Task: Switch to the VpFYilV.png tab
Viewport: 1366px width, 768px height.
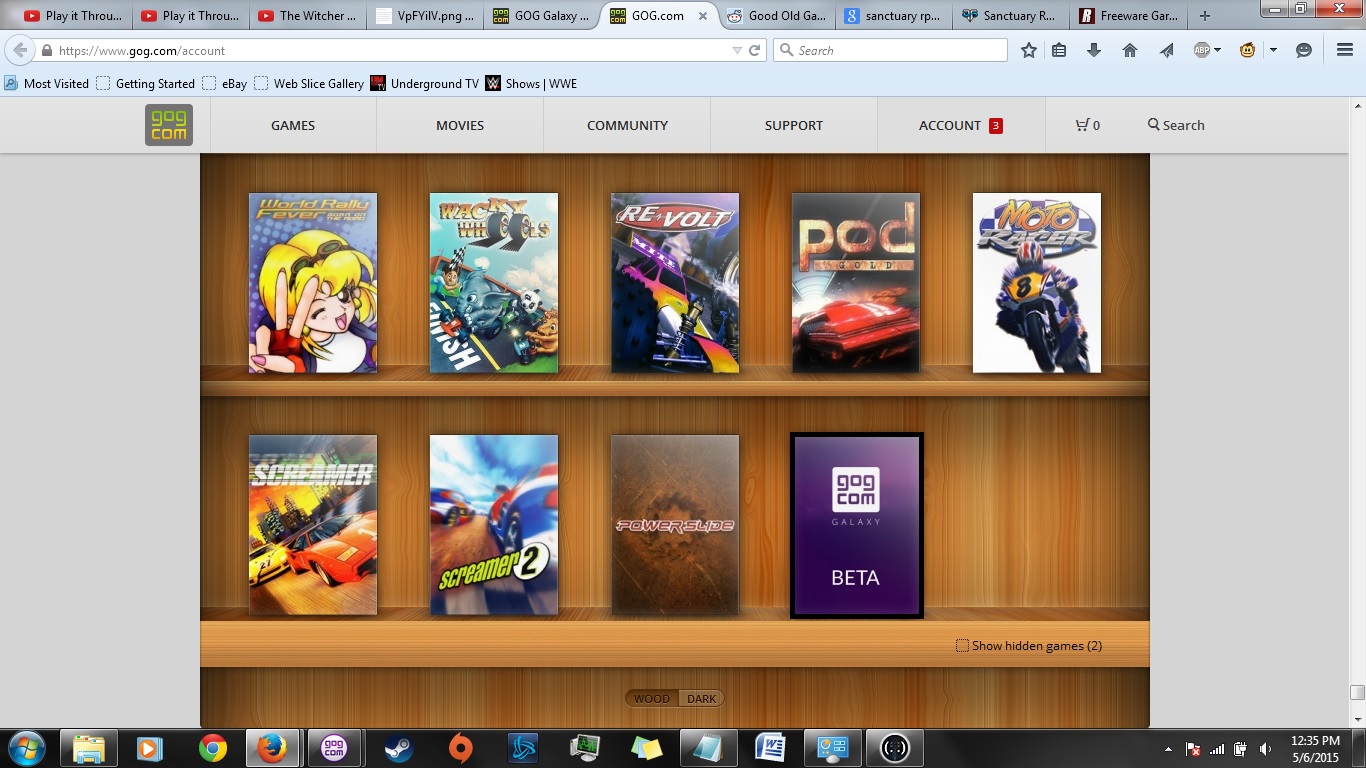Action: pos(425,16)
